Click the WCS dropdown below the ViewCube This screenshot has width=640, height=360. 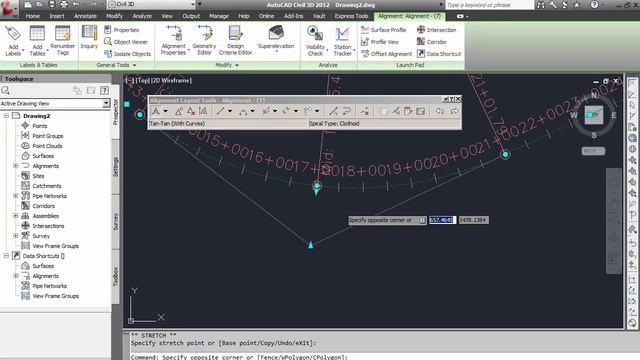click(x=593, y=151)
